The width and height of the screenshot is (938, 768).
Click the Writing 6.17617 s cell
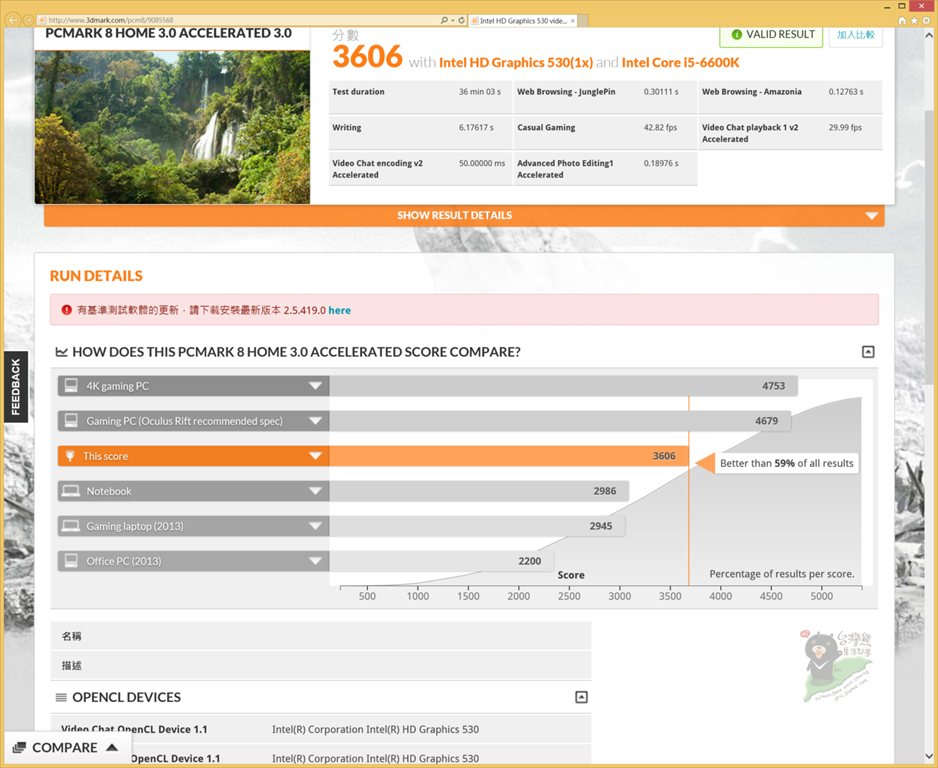coord(420,132)
